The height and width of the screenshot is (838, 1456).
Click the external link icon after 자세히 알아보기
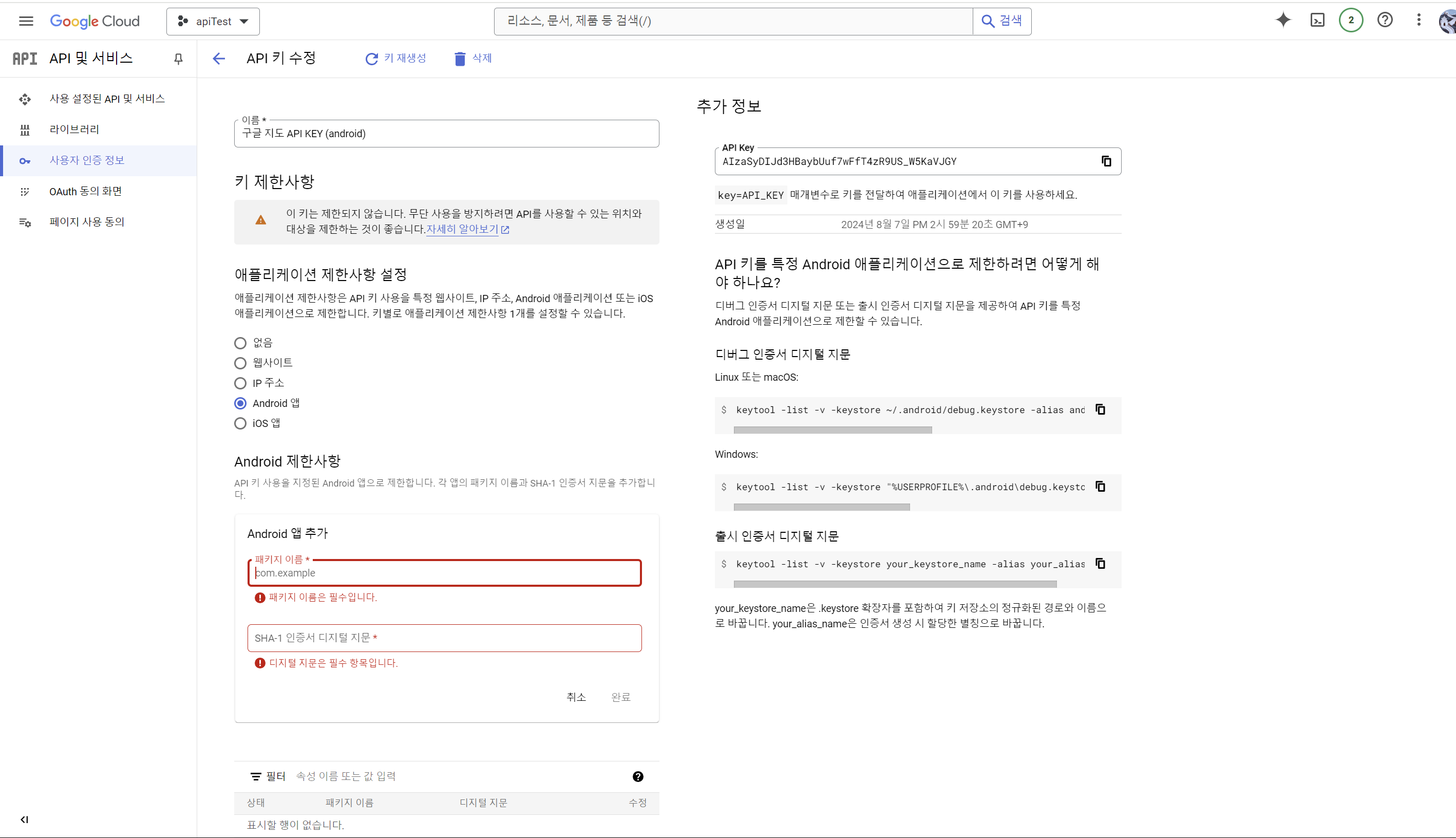(505, 230)
